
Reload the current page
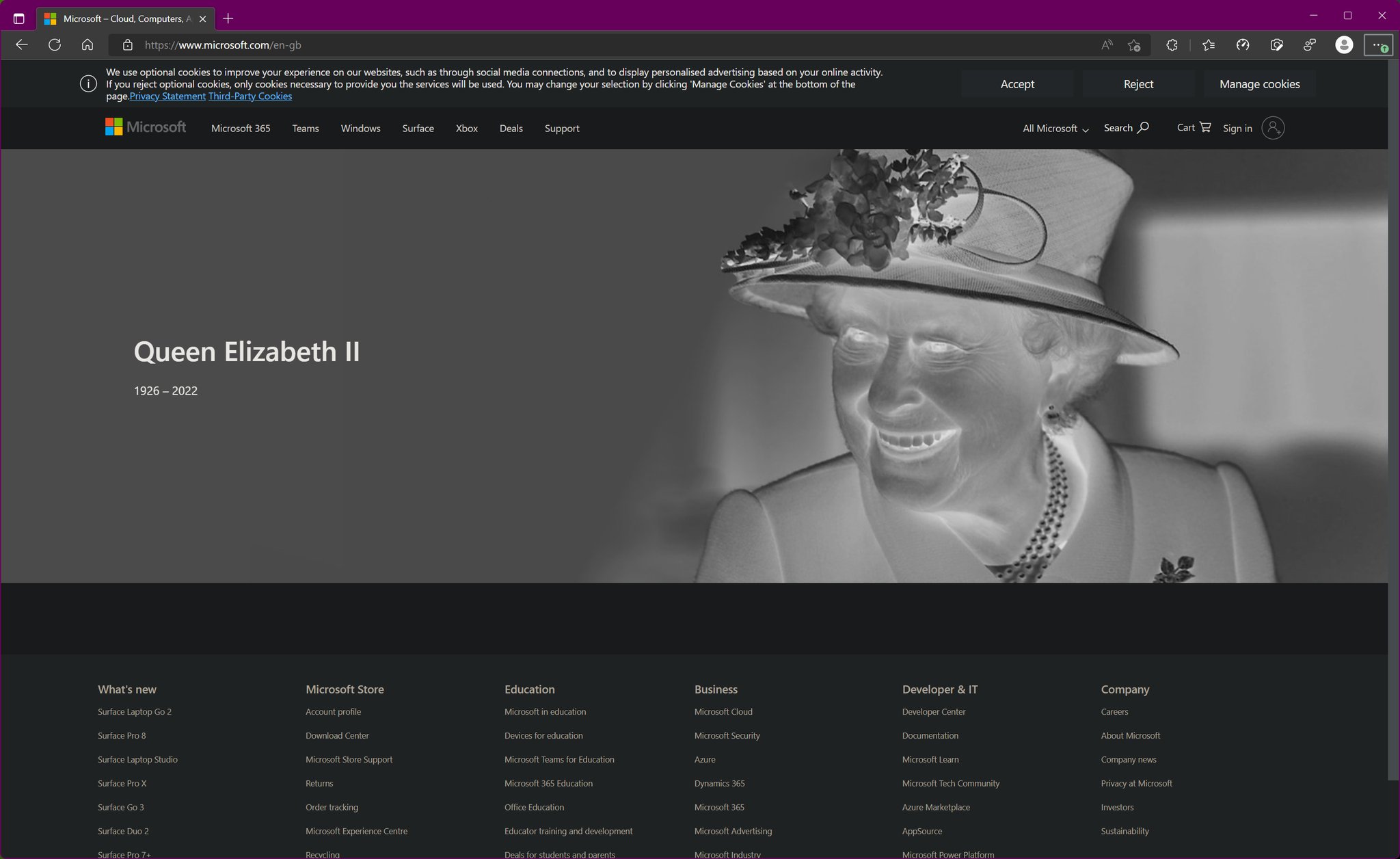(x=54, y=44)
